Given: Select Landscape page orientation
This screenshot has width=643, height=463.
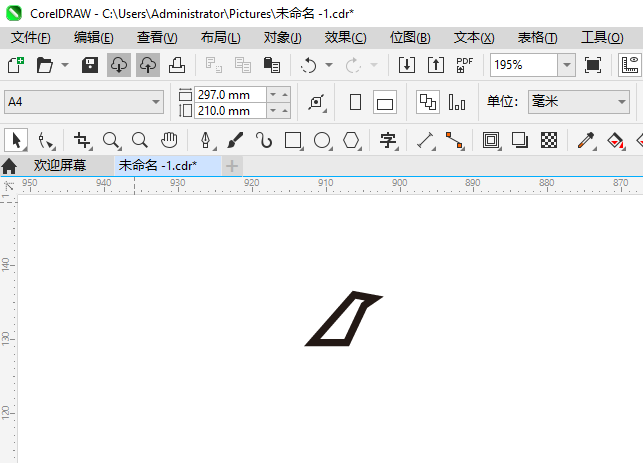Looking at the screenshot, I should [x=385, y=102].
